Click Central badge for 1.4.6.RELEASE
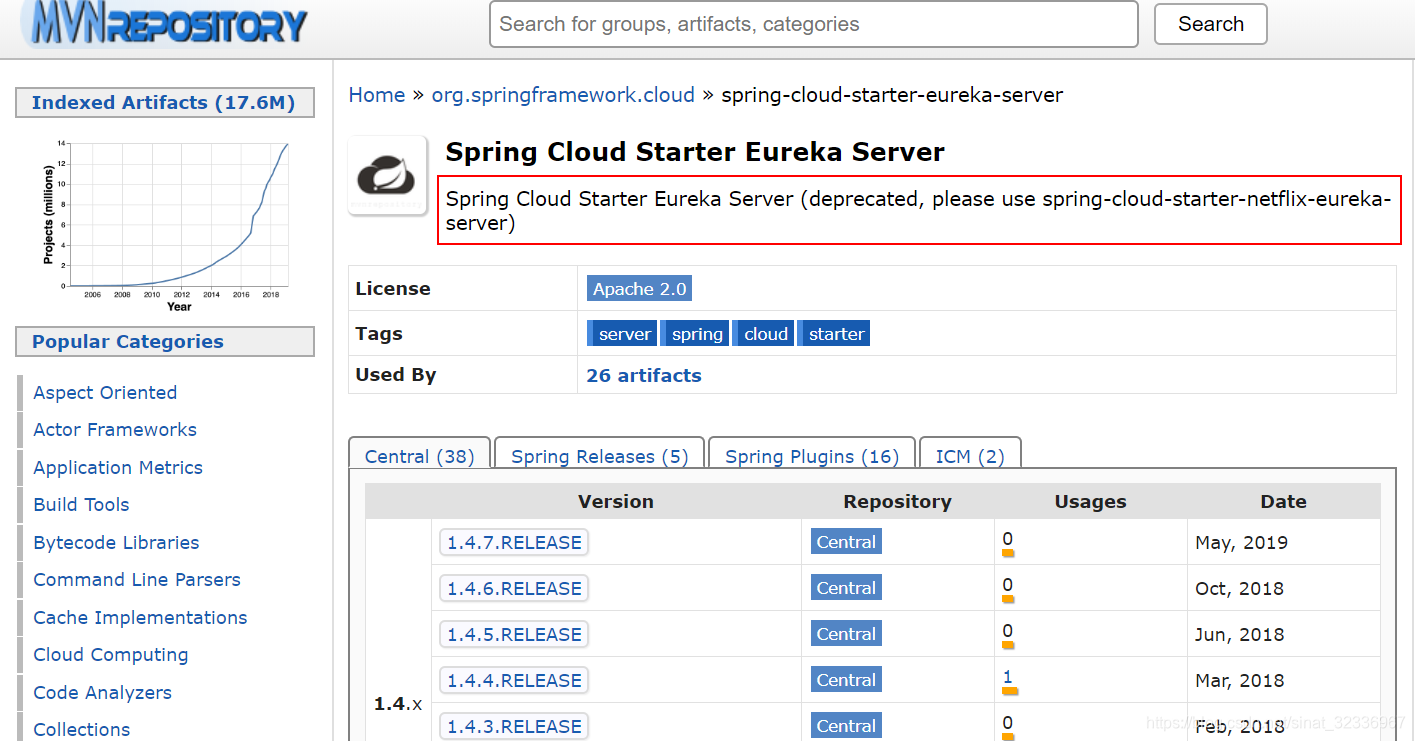 [846, 588]
